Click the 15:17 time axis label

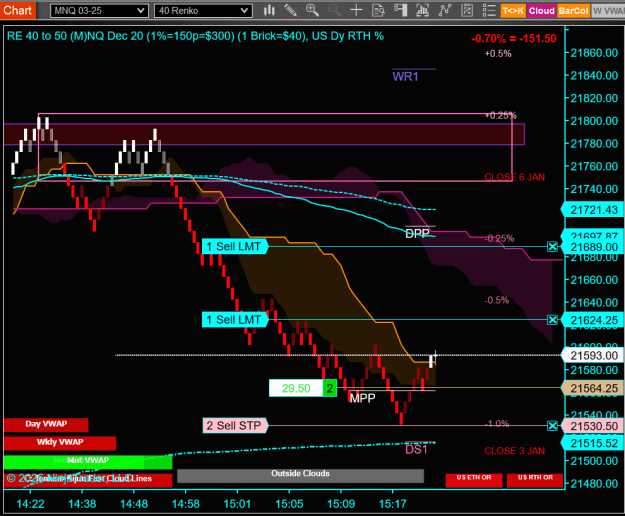(x=392, y=504)
